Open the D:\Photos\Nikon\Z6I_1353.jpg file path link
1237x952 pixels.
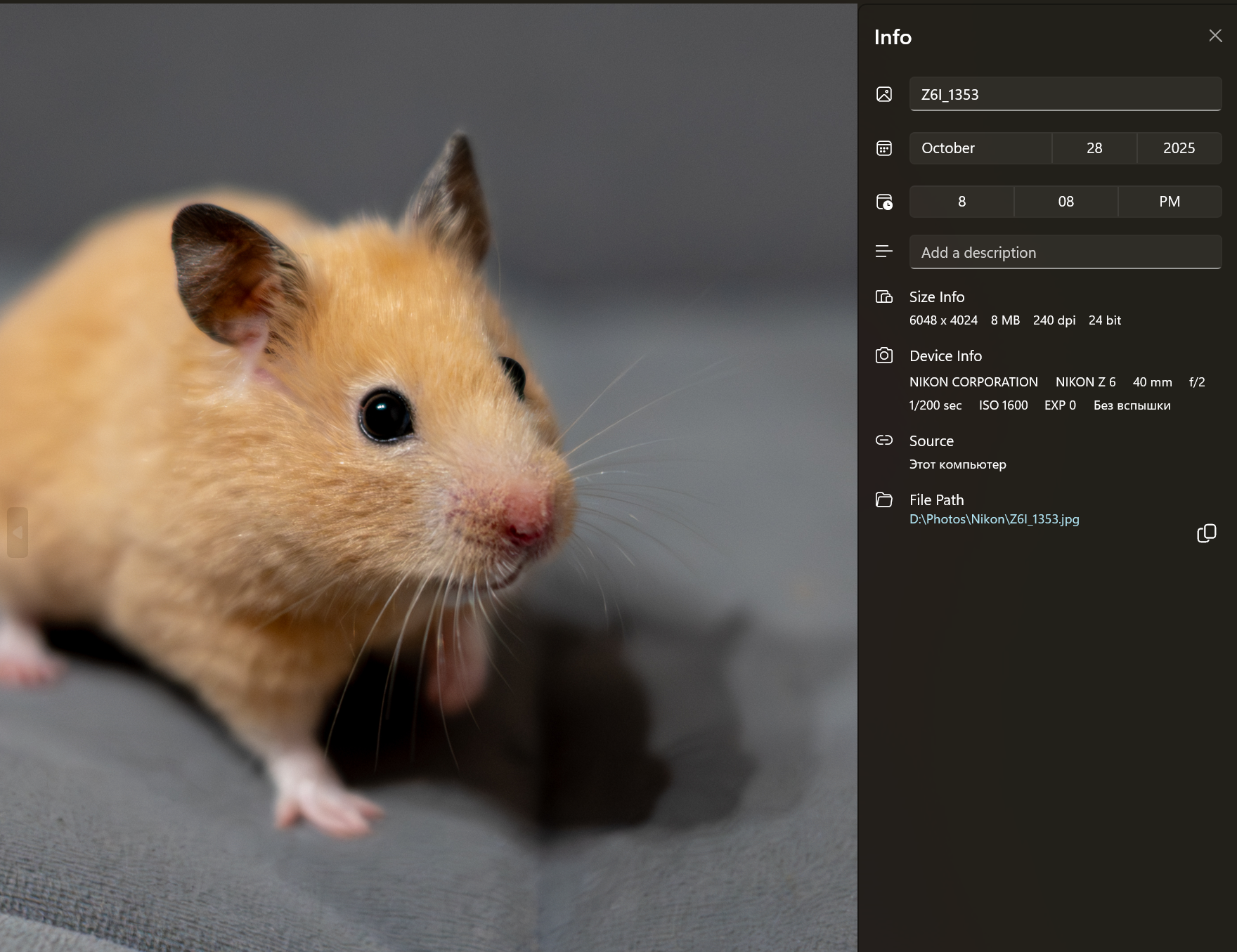point(994,519)
